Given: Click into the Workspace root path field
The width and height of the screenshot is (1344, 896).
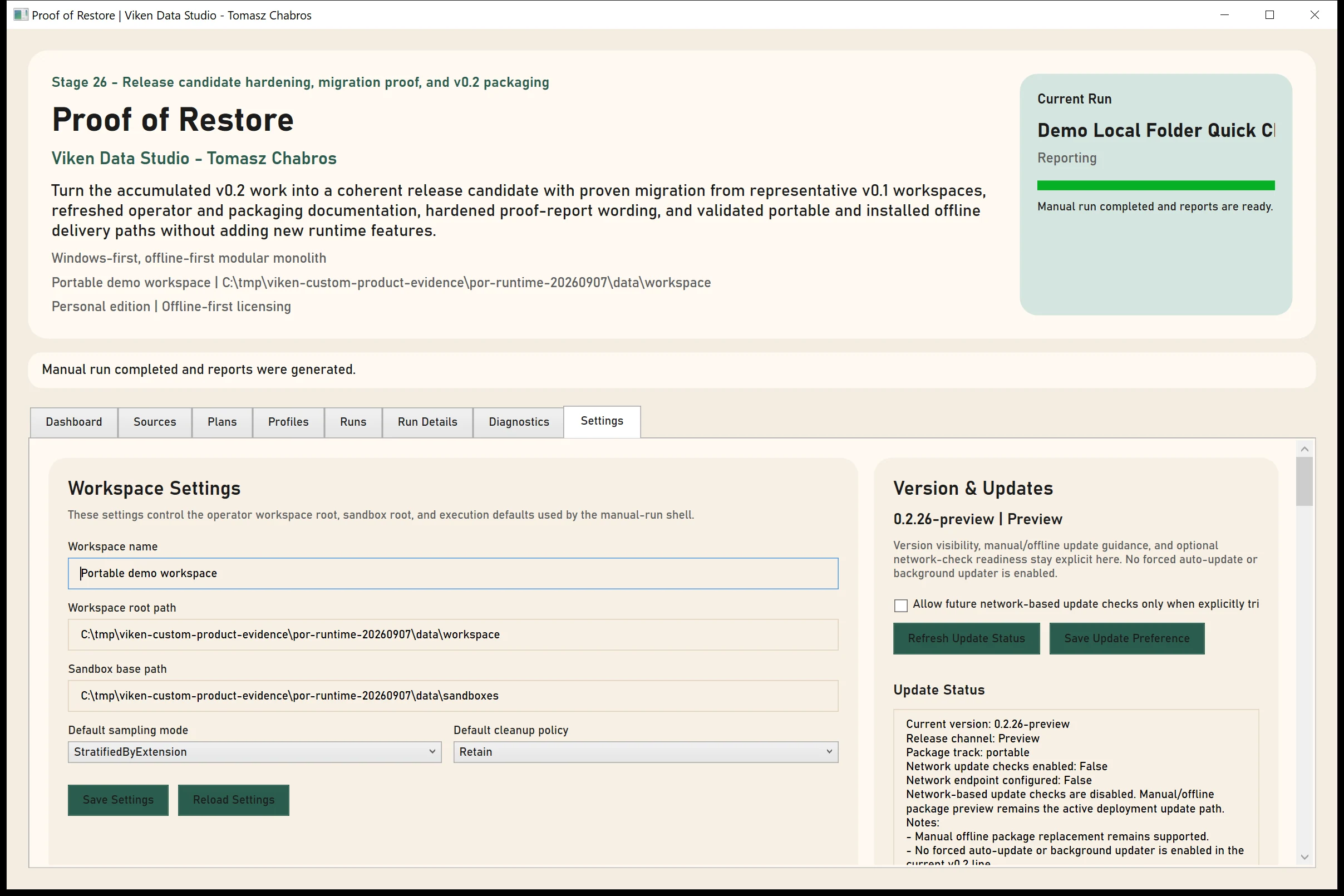Looking at the screenshot, I should click(x=453, y=634).
